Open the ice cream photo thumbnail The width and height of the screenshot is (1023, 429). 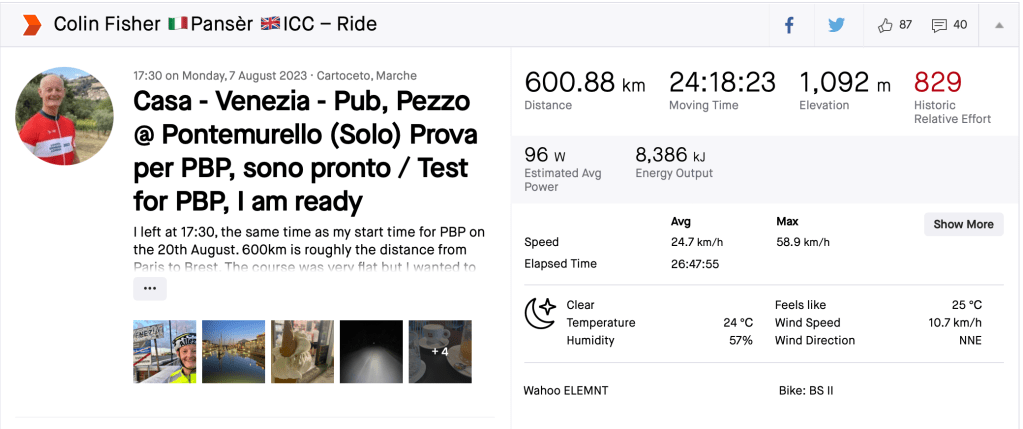coord(302,351)
